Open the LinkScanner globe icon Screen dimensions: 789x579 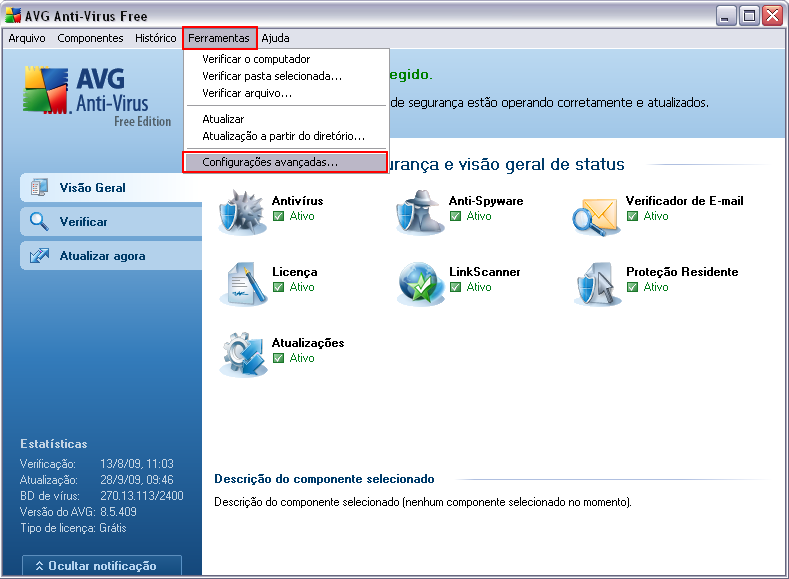point(421,284)
